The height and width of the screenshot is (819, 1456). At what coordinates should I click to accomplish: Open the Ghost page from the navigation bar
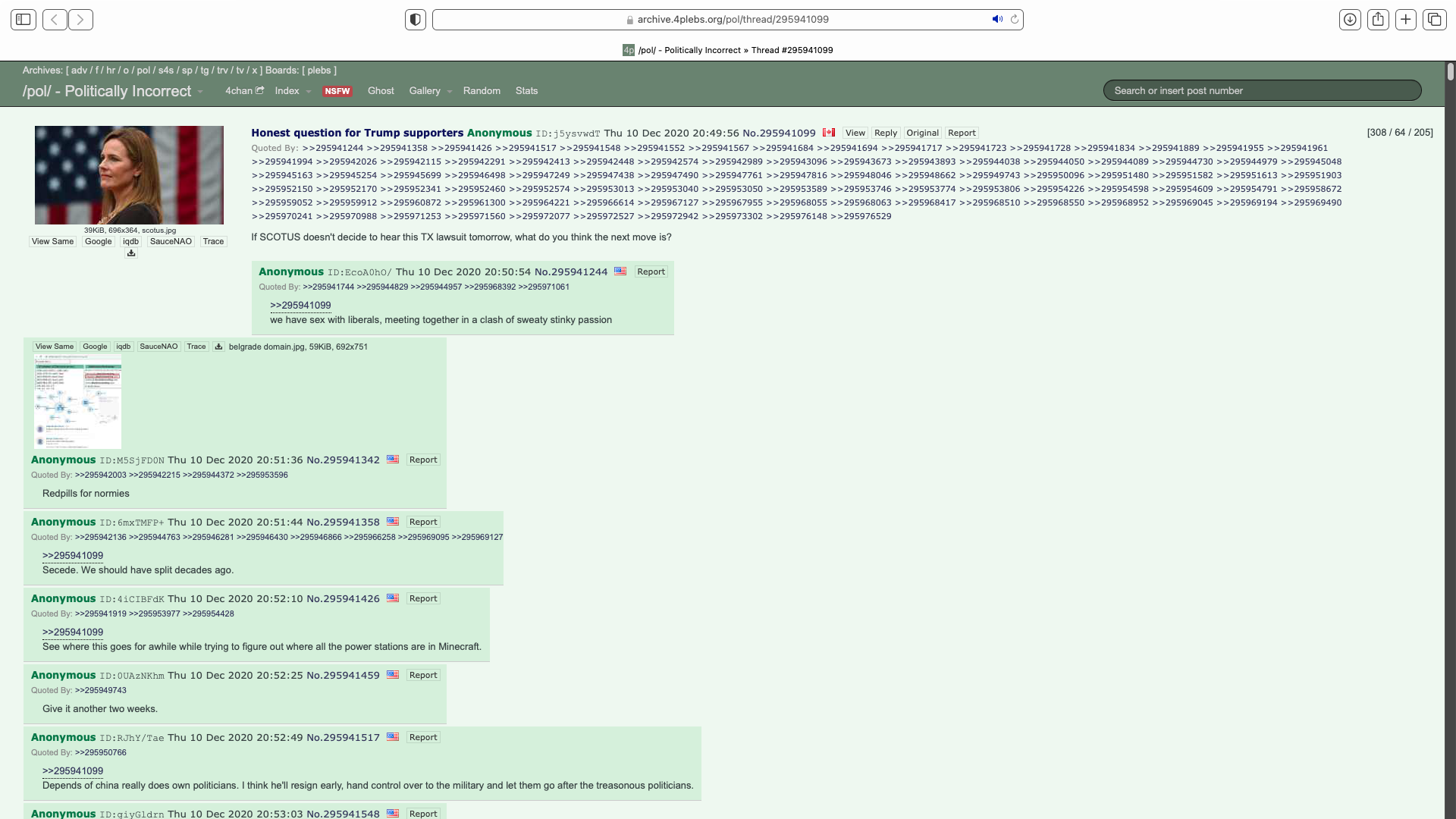click(x=381, y=91)
